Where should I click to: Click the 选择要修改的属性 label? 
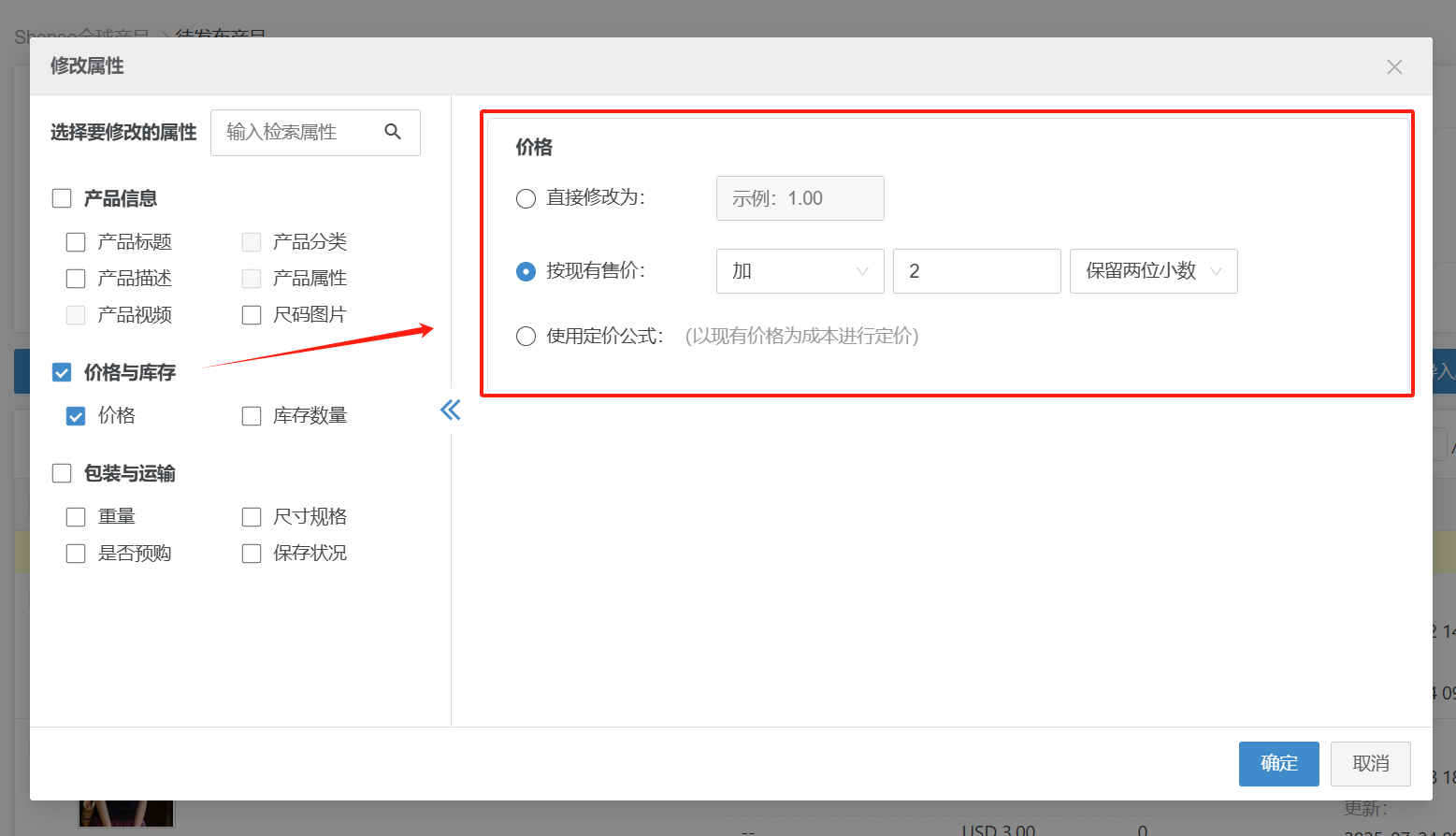pyautogui.click(x=123, y=133)
